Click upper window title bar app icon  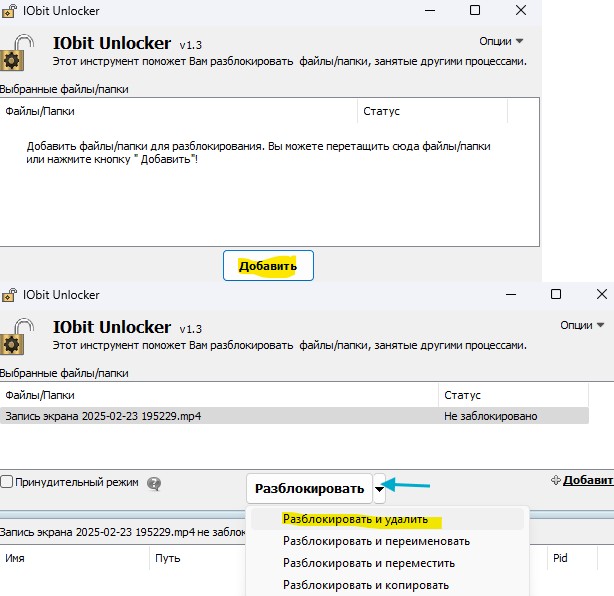[9, 11]
